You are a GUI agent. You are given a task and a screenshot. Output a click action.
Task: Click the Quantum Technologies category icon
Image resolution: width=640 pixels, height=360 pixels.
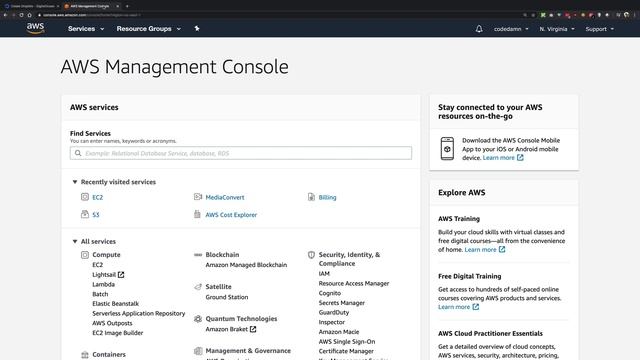click(198, 319)
